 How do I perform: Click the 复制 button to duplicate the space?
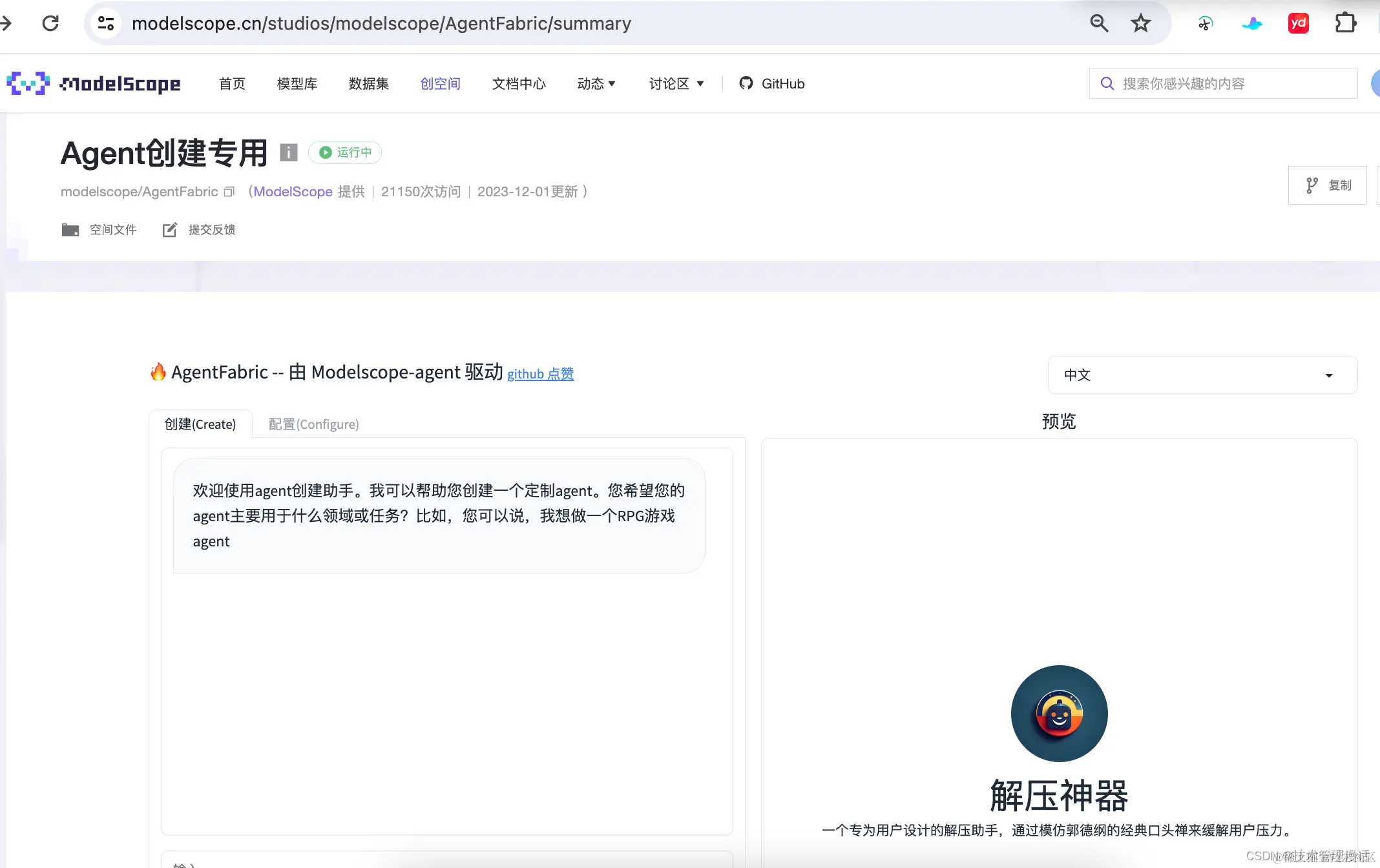click(1328, 185)
